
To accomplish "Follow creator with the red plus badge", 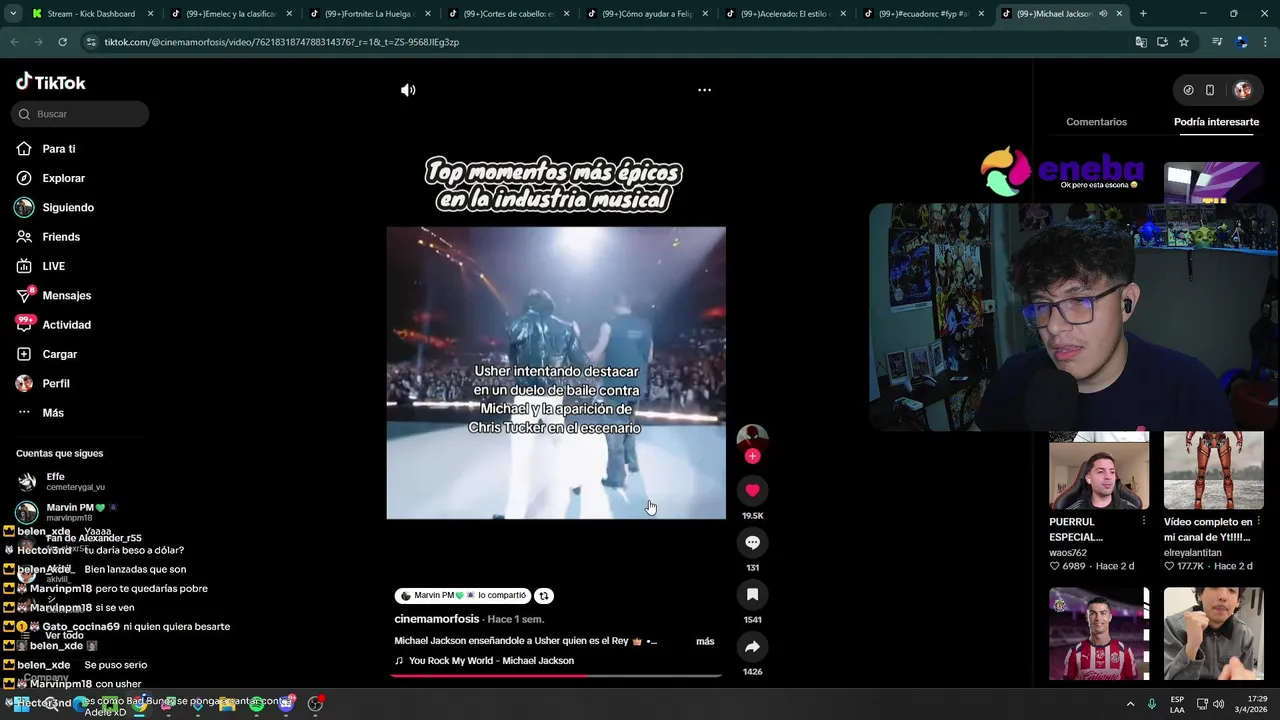I will [752, 456].
